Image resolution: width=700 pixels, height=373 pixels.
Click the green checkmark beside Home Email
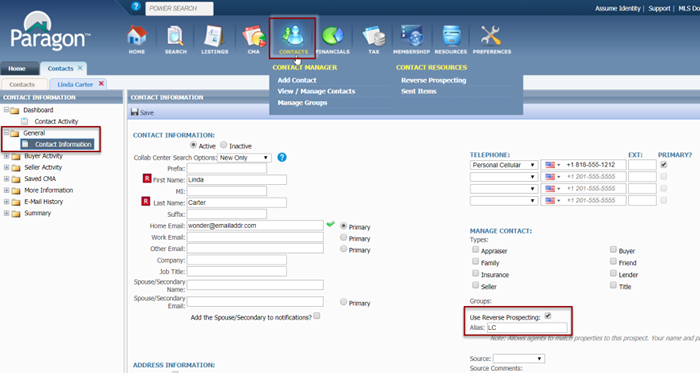coord(330,224)
